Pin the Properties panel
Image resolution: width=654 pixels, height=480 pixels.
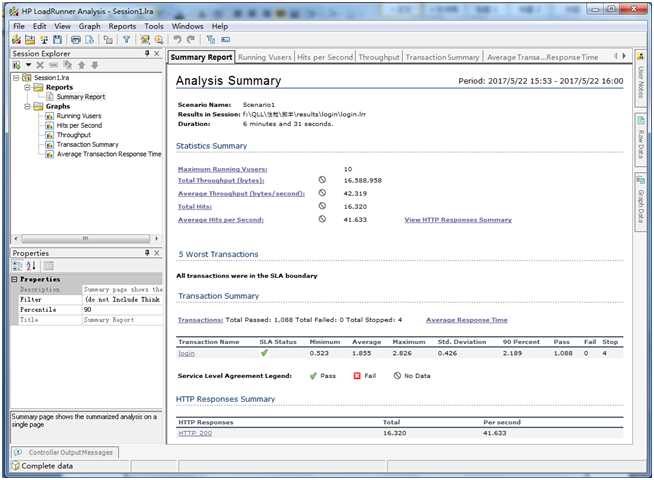tap(147, 254)
